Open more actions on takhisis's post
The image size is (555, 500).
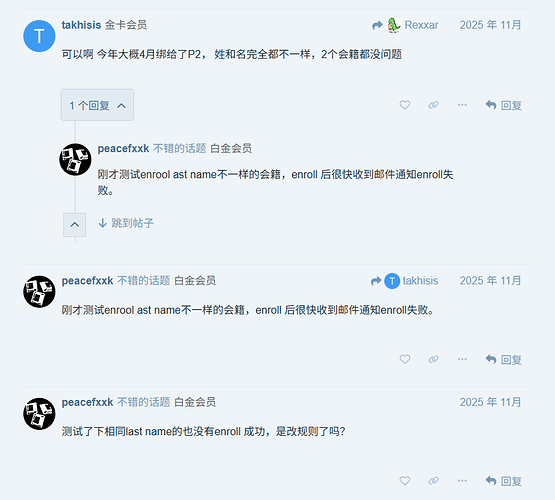coord(462,105)
